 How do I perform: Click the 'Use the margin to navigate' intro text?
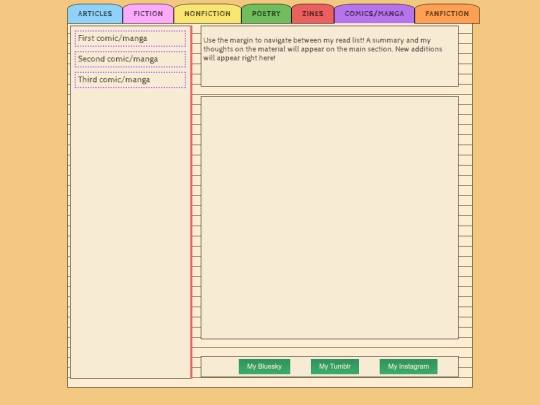(x=323, y=49)
